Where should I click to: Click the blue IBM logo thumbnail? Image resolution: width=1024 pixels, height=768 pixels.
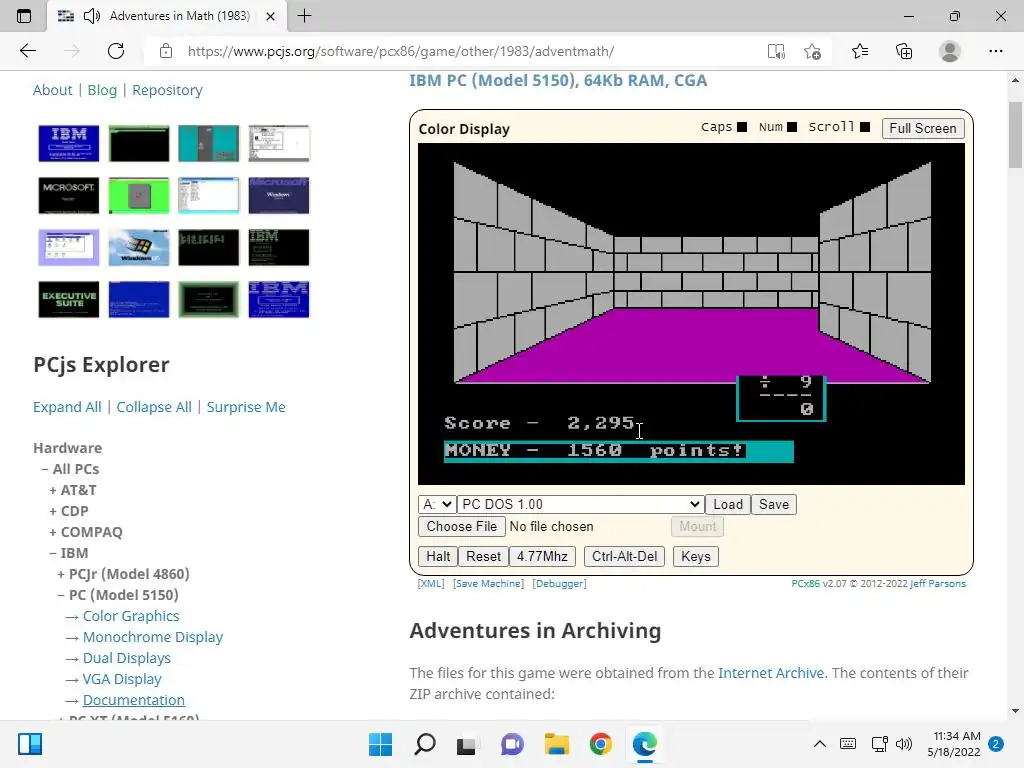pyautogui.click(x=69, y=143)
